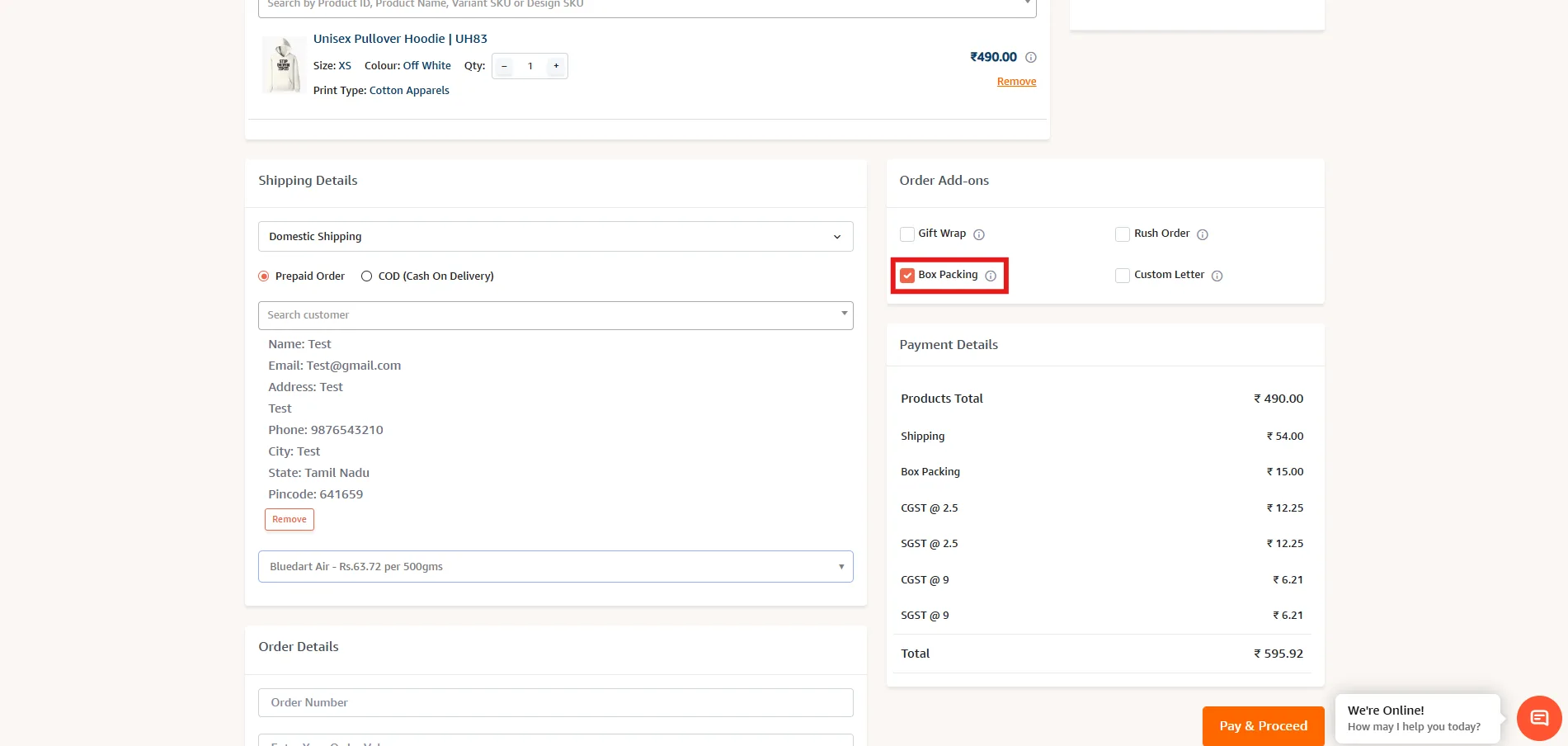The width and height of the screenshot is (1568, 746).
Task: Enable the Custom Letter checkbox
Action: (x=1123, y=276)
